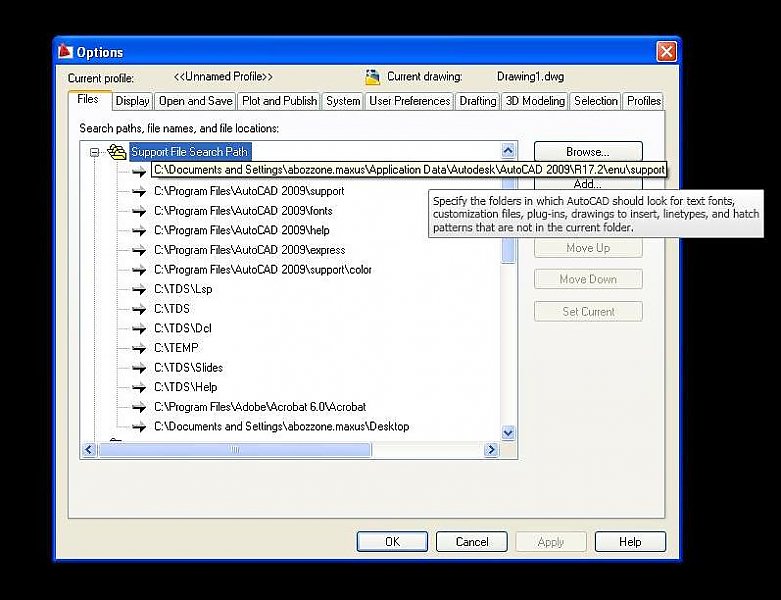Viewport: 781px width, 600px height.
Task: Click arrow icon beside C:\TDS\Dcl
Action: pos(138,329)
